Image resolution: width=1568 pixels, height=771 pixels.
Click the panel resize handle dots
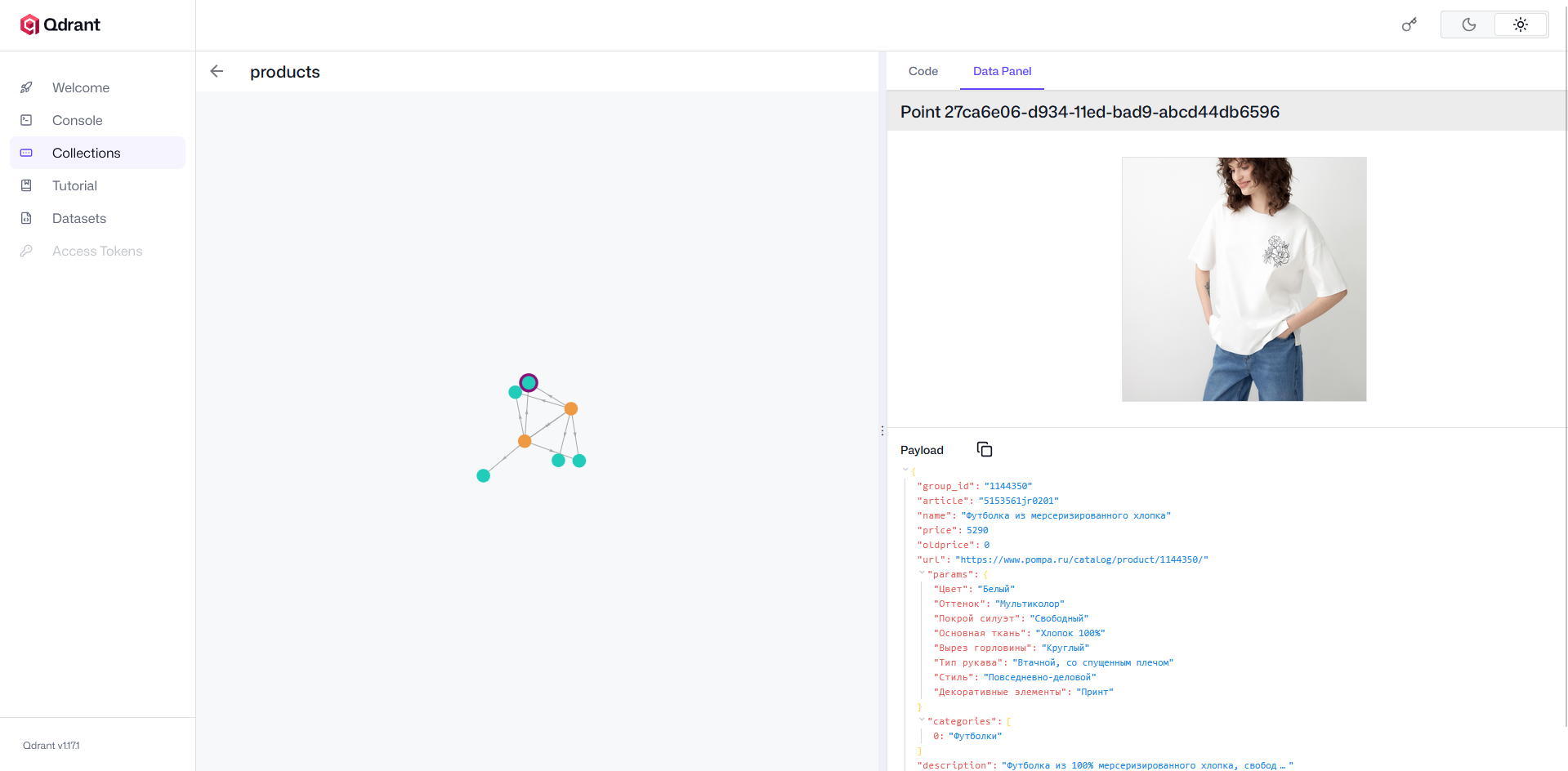[x=882, y=430]
